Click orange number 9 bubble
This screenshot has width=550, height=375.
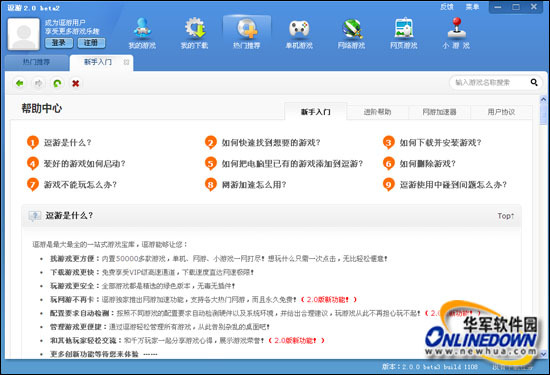pyautogui.click(x=389, y=185)
